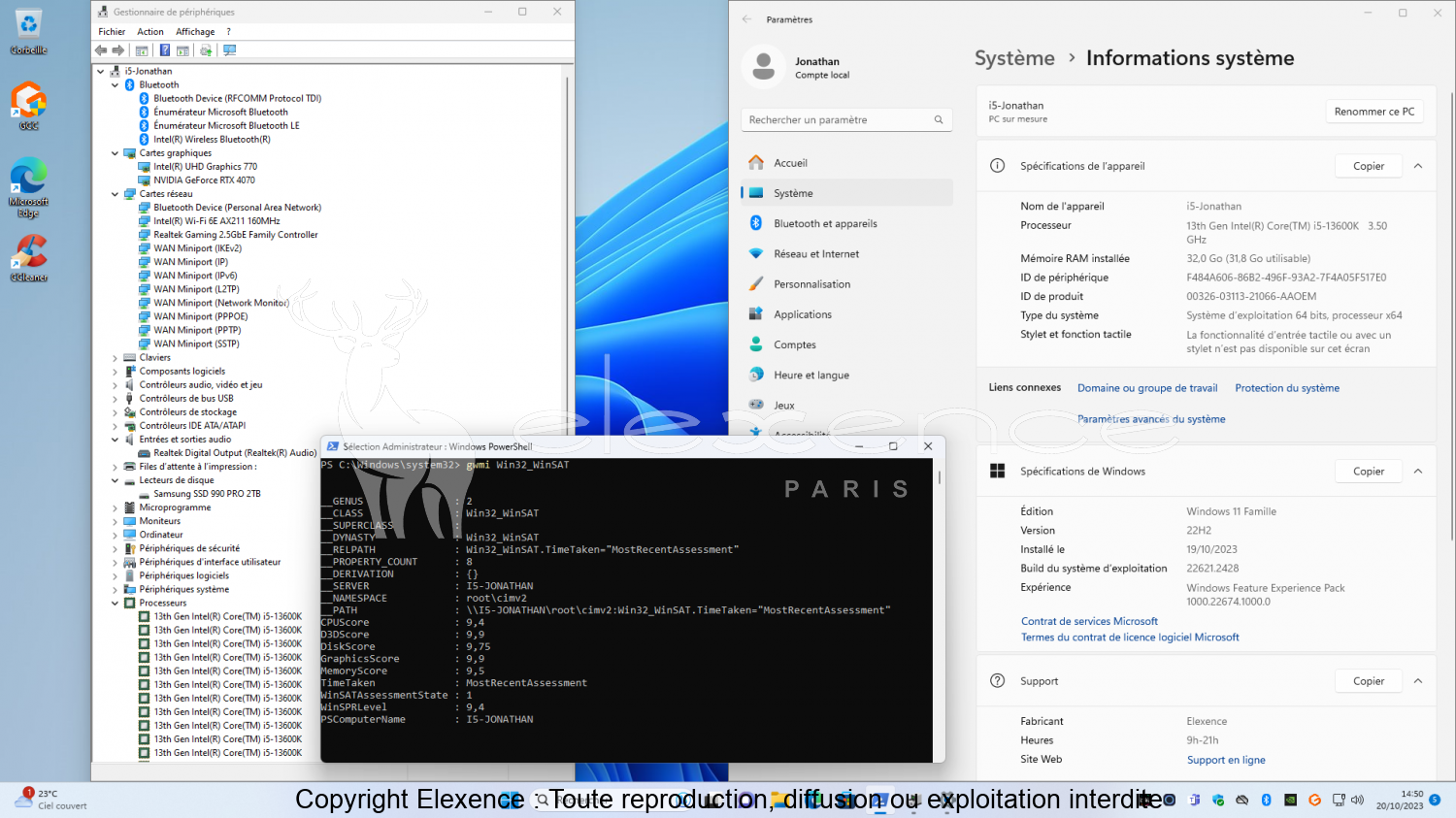
Task: Collapse the Support section chevron
Action: pyautogui.click(x=1418, y=681)
